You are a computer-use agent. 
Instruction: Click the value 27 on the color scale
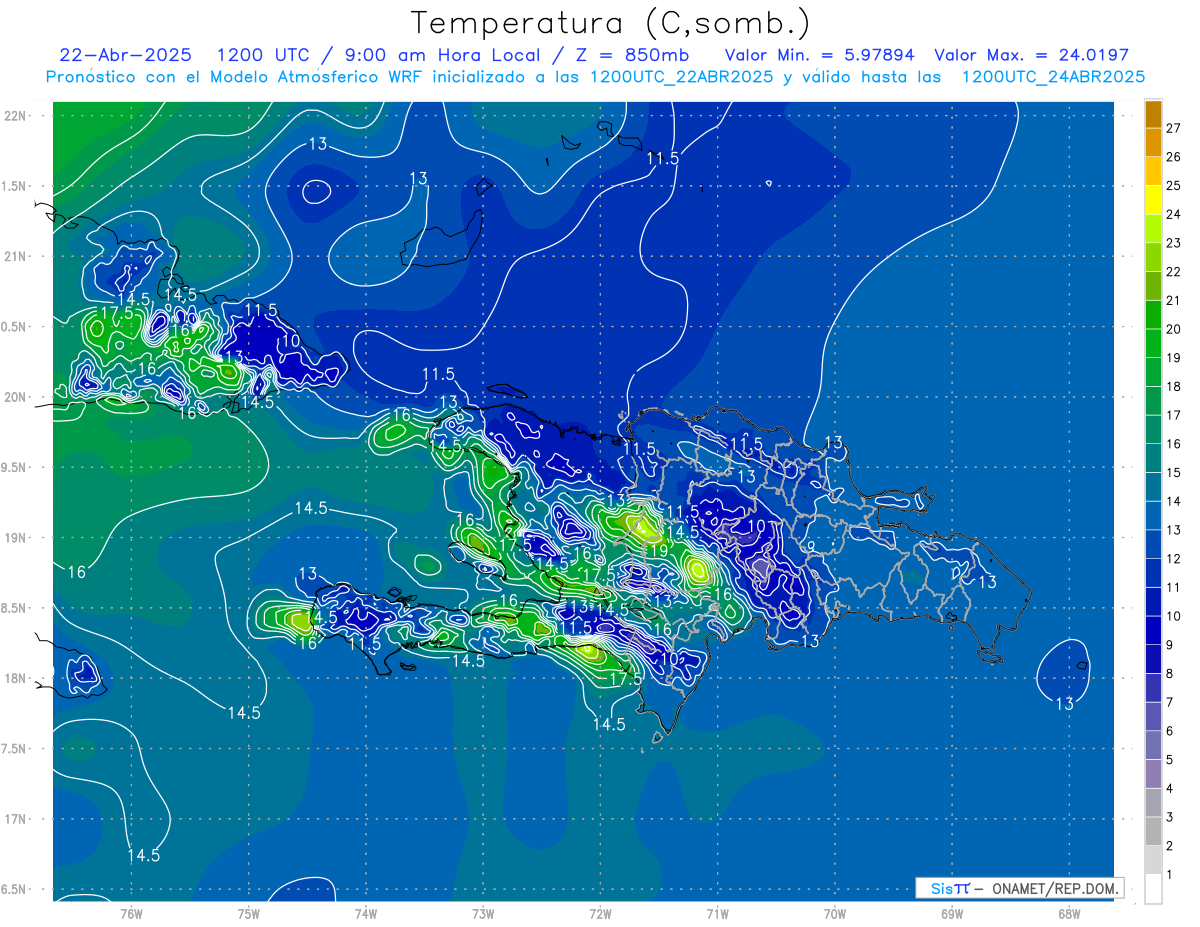1173,128
